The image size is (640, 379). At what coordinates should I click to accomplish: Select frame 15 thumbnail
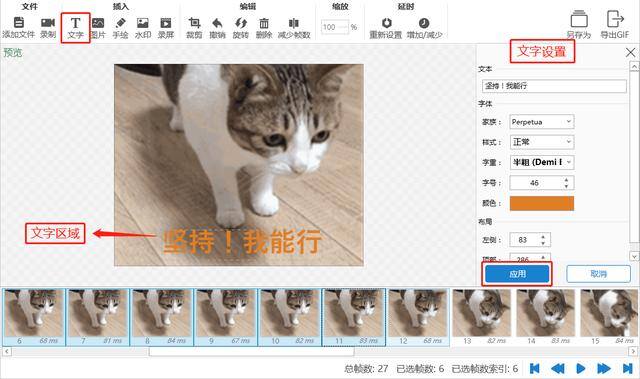pos(610,317)
